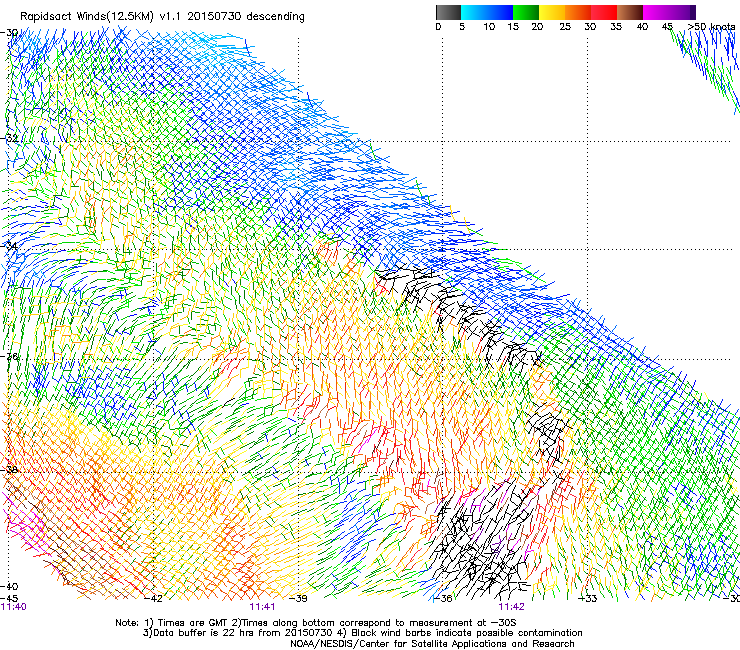Click the -33 longitude axis label
740x650 pixels.
click(588, 599)
